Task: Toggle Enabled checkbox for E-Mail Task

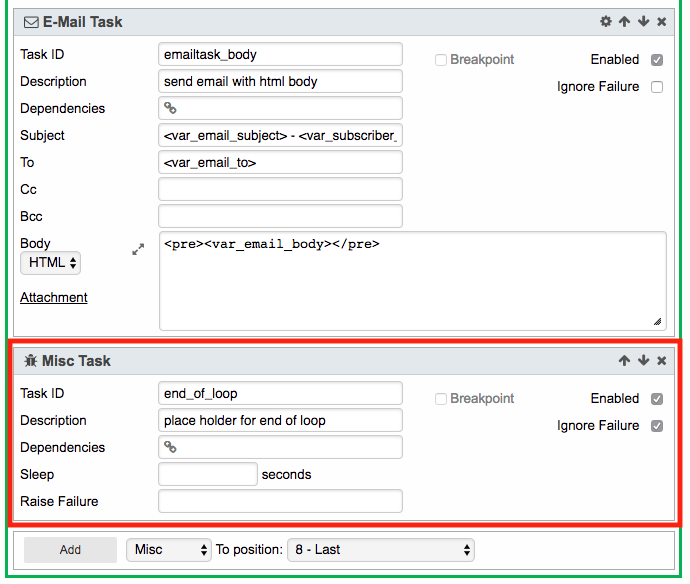Action: [x=657, y=60]
